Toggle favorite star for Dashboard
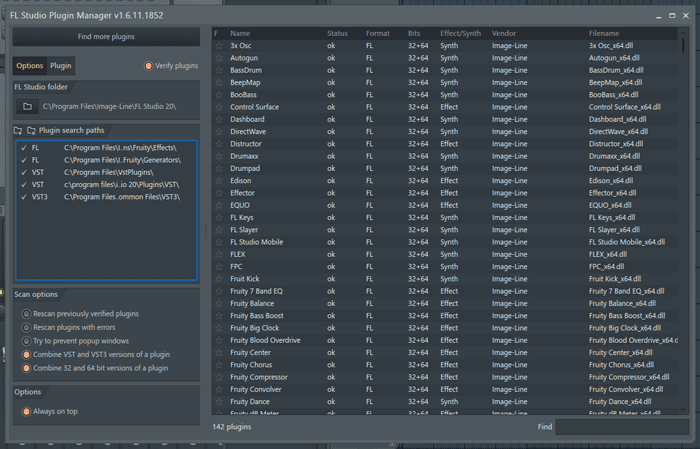The width and height of the screenshot is (700, 449). pyautogui.click(x=219, y=119)
